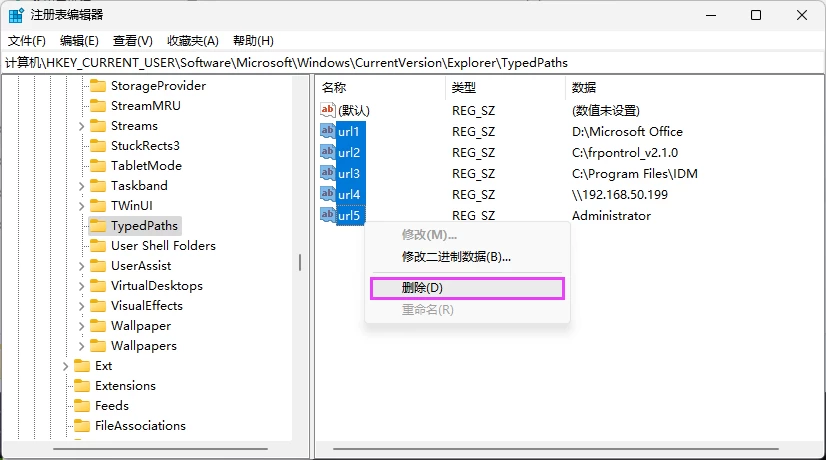Click the string value icon beside url5
Image resolution: width=826 pixels, height=460 pixels.
(x=328, y=215)
